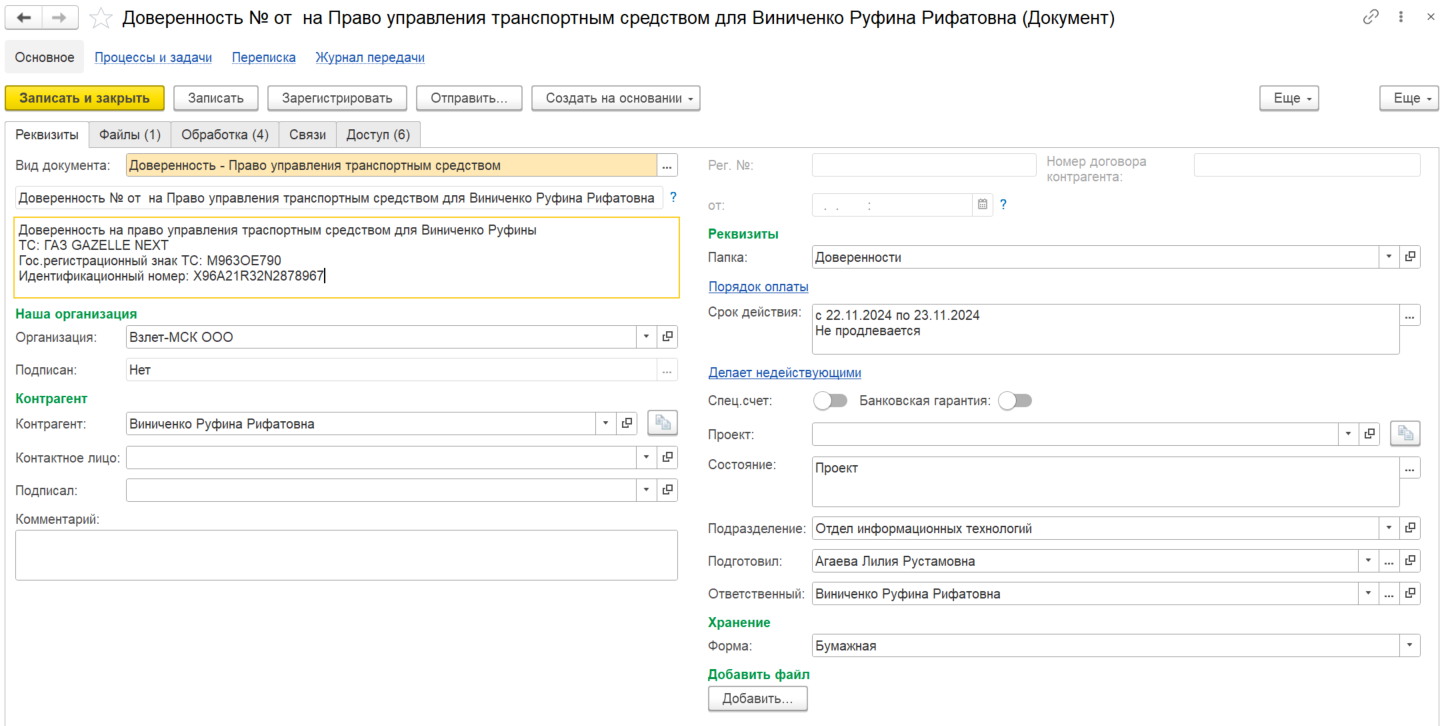Open the Делает недействующими link

pyautogui.click(x=785, y=373)
